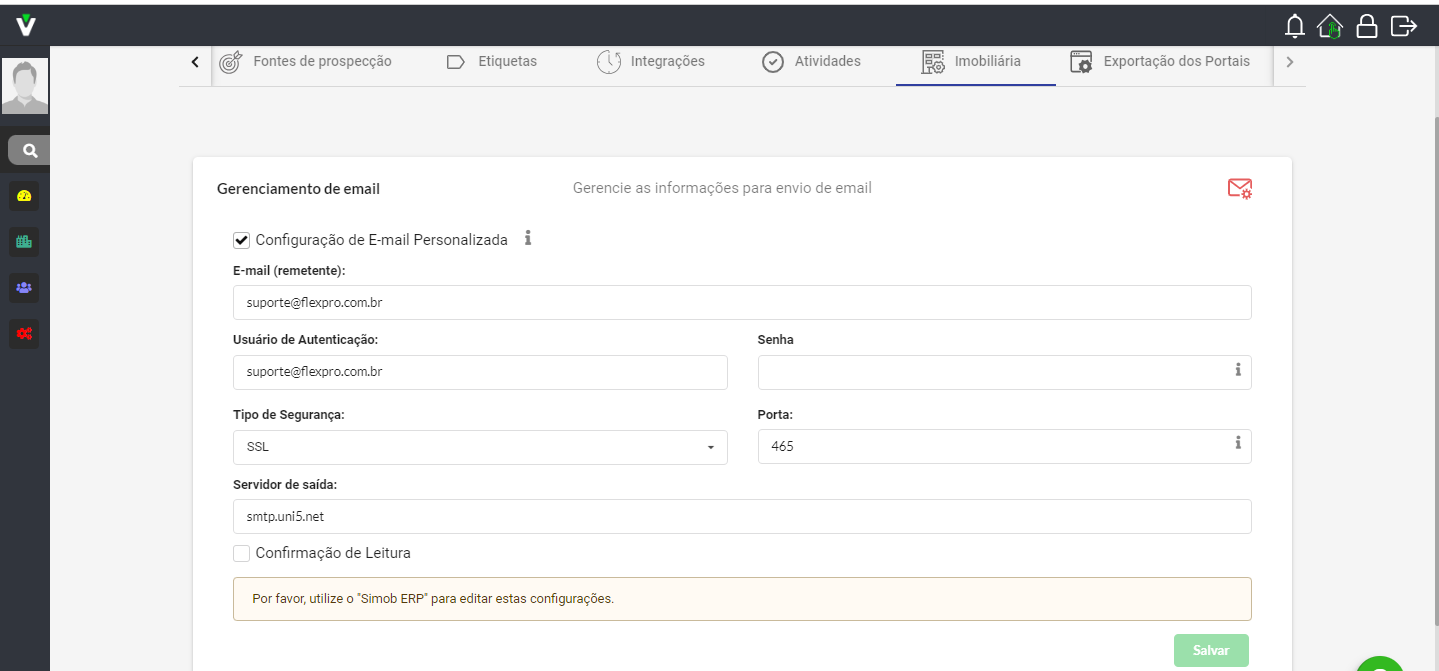Expand the Tipo de Segurança dropdown
The height and width of the screenshot is (671, 1439).
(x=480, y=447)
